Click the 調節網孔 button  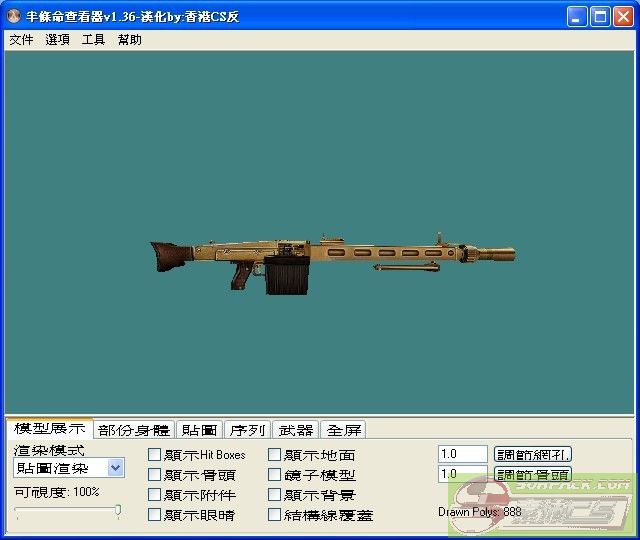533,455
